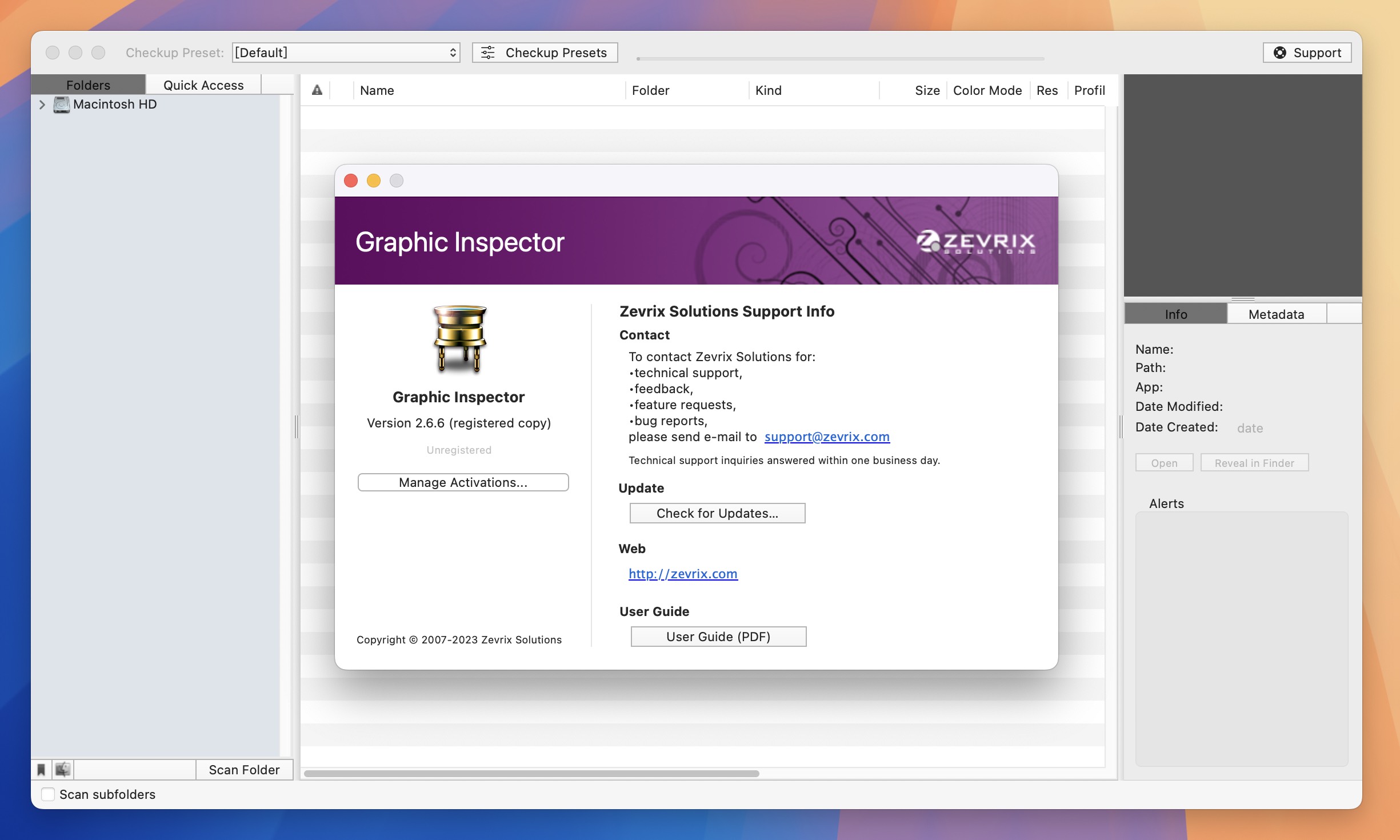Click the horizontal scrollbar below the file list
The image size is (1400, 840).
tap(531, 774)
